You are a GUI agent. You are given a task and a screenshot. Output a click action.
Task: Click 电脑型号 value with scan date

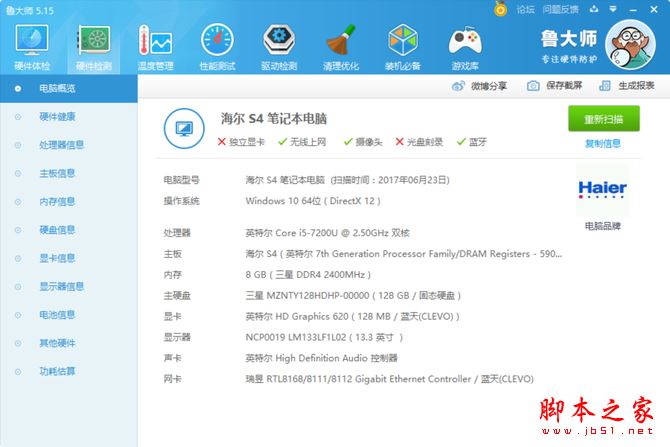point(347,180)
